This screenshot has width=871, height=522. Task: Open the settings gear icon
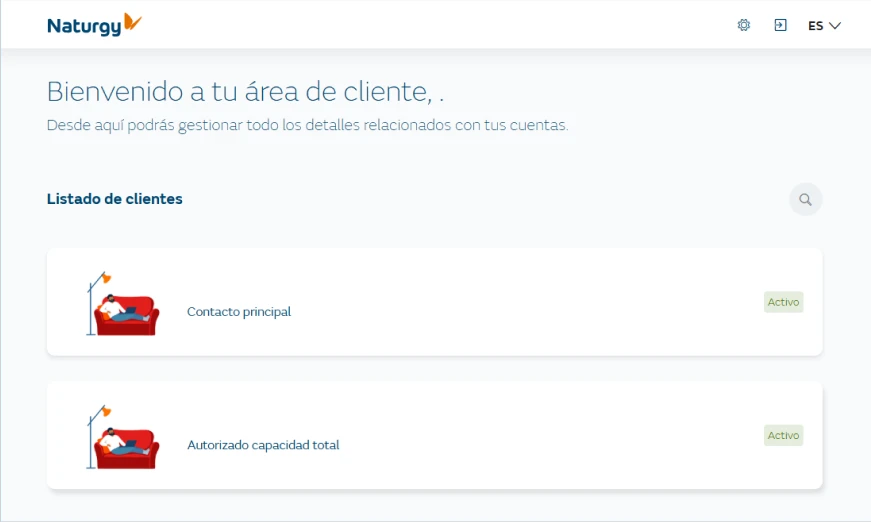(x=743, y=25)
